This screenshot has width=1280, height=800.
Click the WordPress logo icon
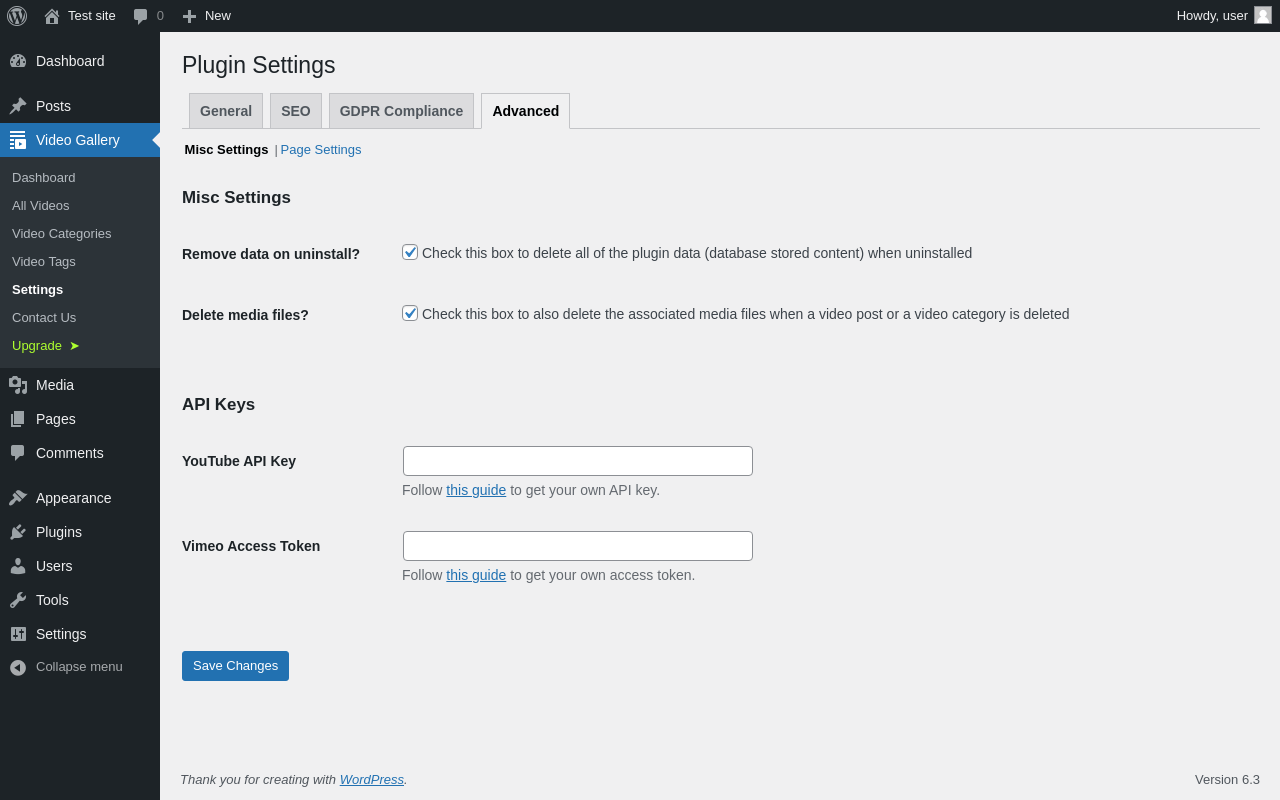[17, 16]
